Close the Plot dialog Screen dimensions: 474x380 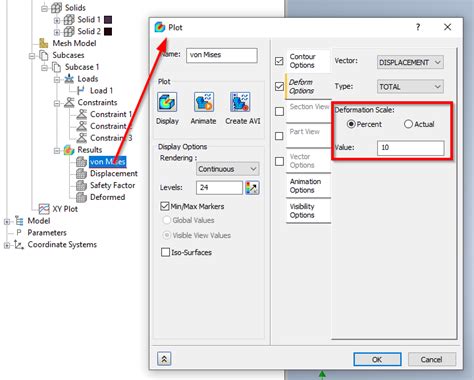(448, 27)
